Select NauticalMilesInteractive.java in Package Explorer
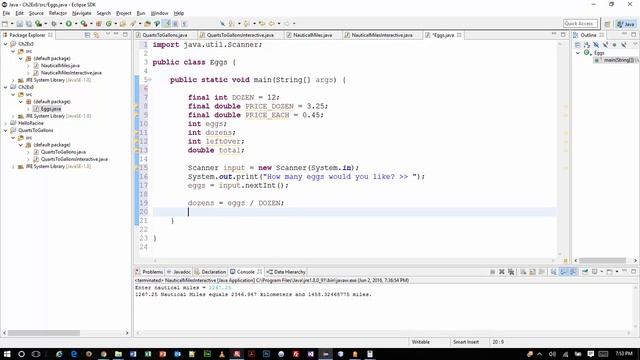This screenshot has height=360, width=640. tap(71, 73)
